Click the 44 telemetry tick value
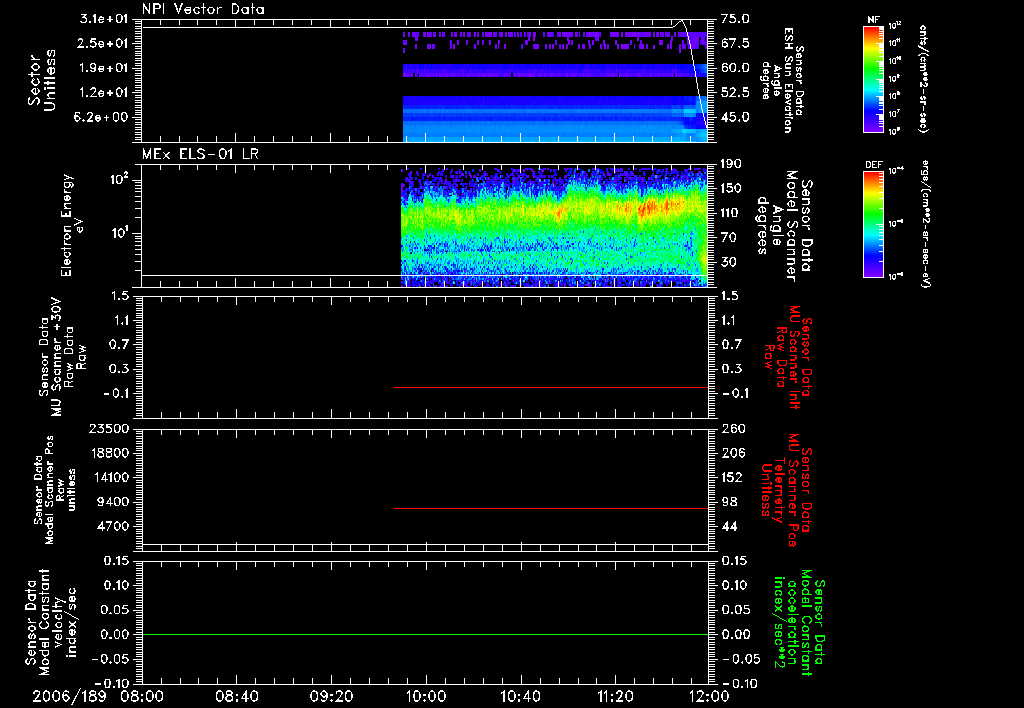 (x=729, y=526)
